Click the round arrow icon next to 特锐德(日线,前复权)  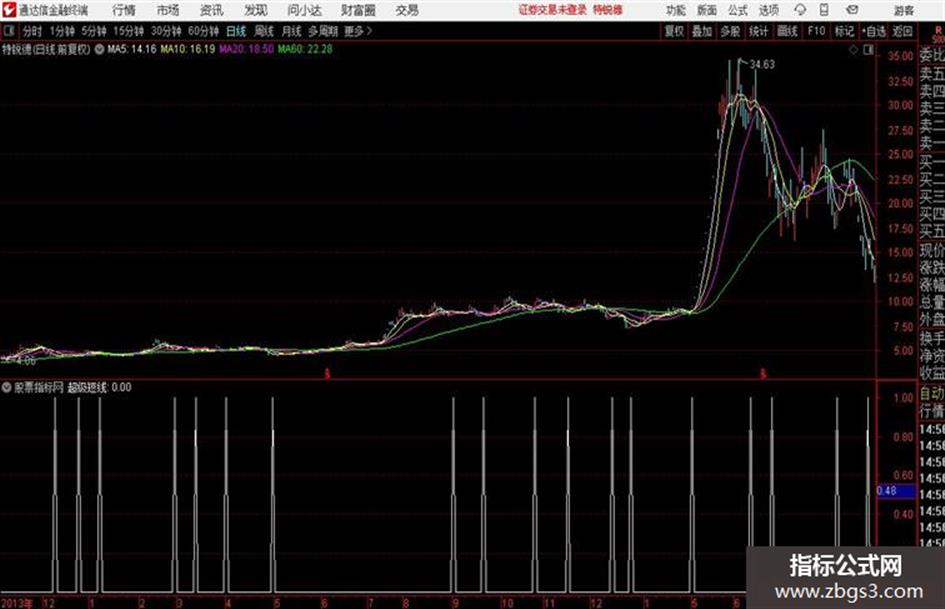(x=99, y=49)
